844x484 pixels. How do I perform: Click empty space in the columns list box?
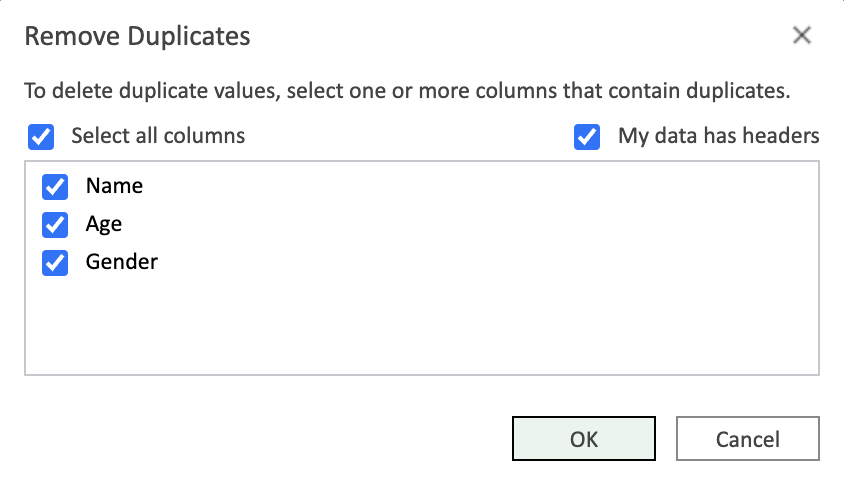tap(420, 330)
